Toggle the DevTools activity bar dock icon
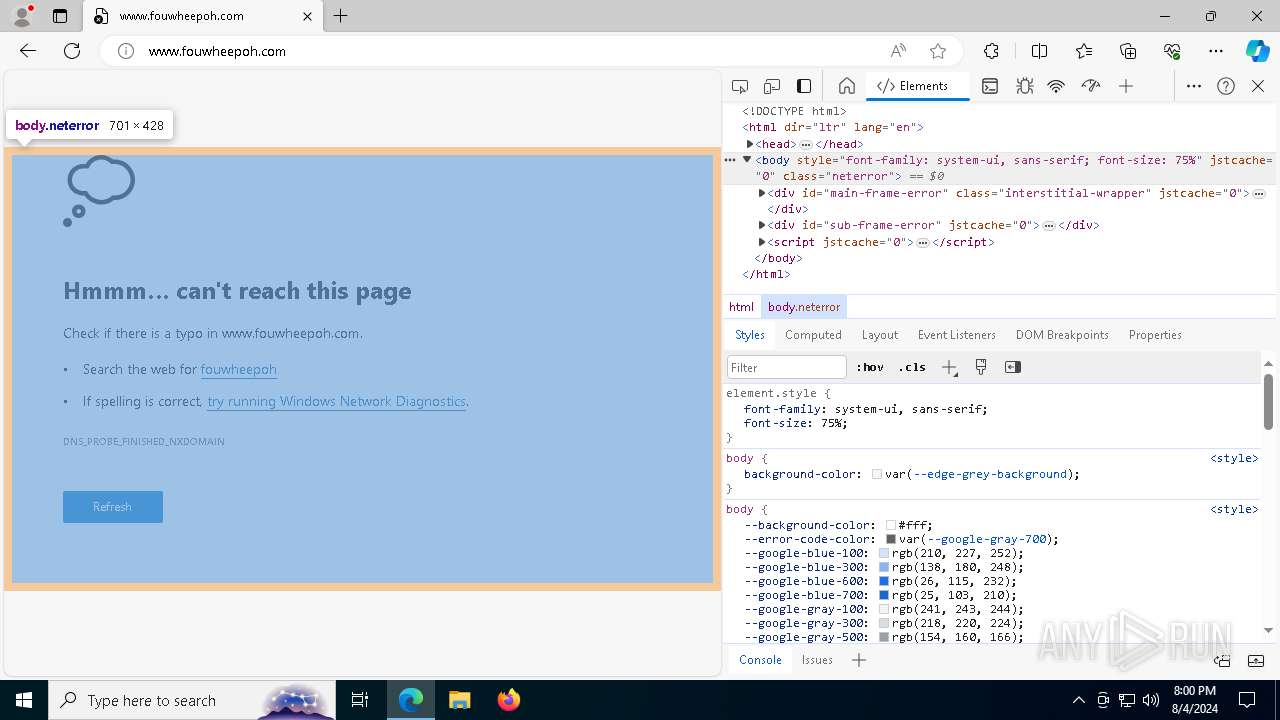This screenshot has width=1280, height=720. pos(804,86)
